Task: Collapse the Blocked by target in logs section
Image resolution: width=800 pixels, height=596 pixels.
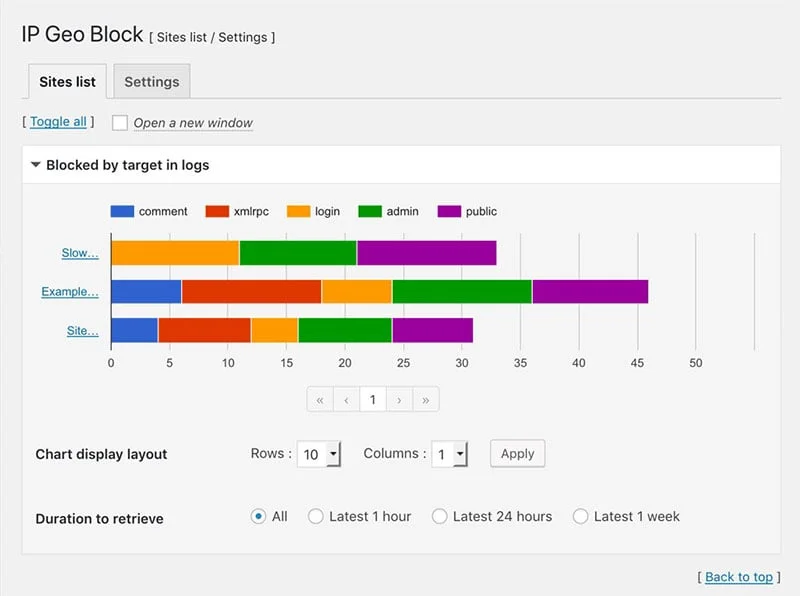Action: coord(36,165)
